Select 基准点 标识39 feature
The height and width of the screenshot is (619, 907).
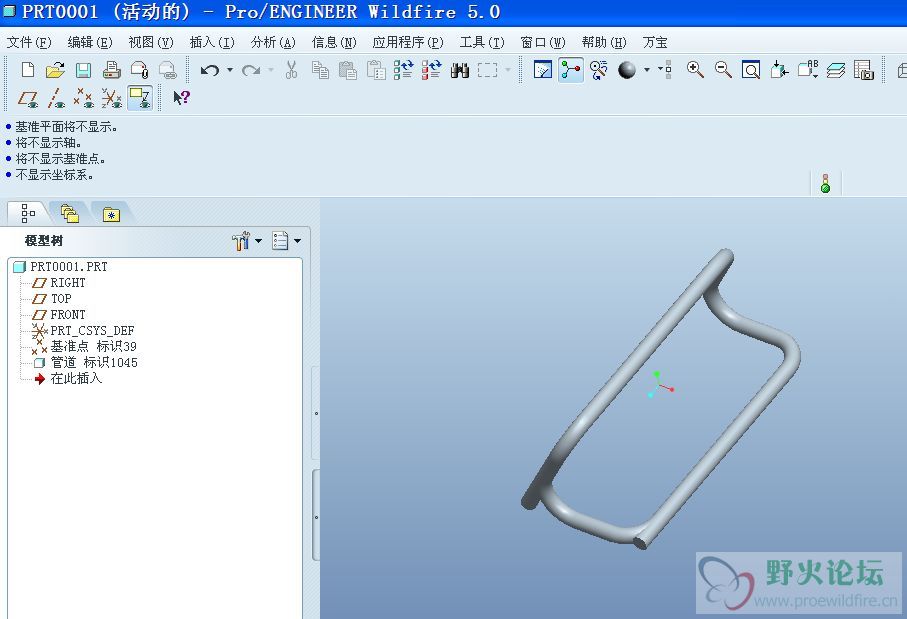84,347
